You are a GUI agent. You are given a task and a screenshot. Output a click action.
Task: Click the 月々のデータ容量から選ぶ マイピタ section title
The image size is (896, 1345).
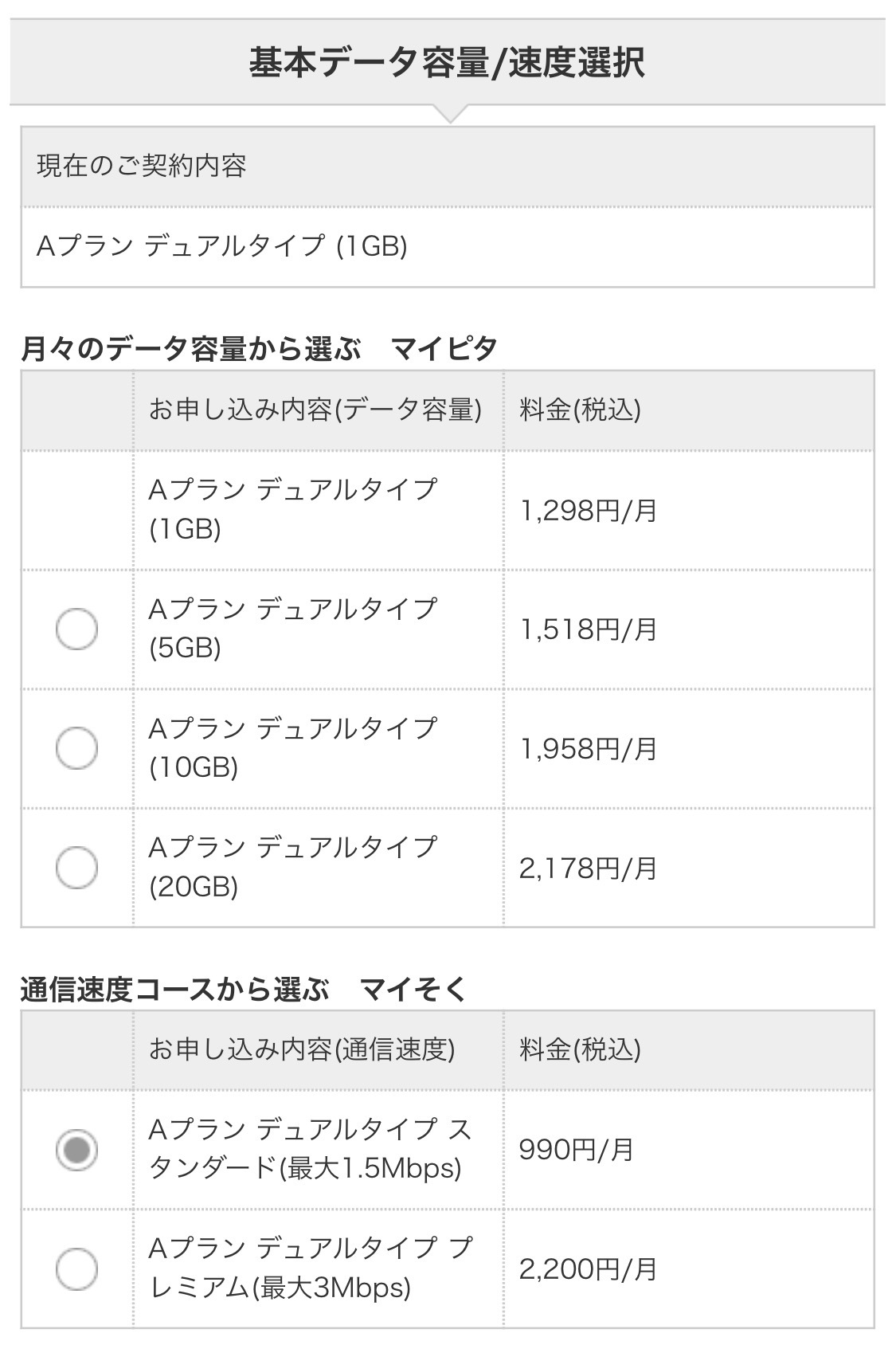pyautogui.click(x=259, y=349)
